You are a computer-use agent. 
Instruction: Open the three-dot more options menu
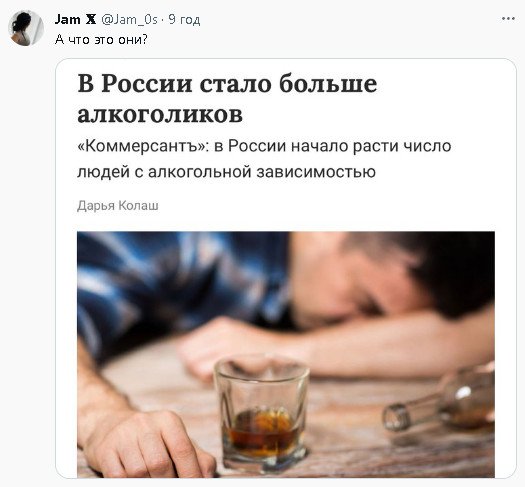click(508, 19)
